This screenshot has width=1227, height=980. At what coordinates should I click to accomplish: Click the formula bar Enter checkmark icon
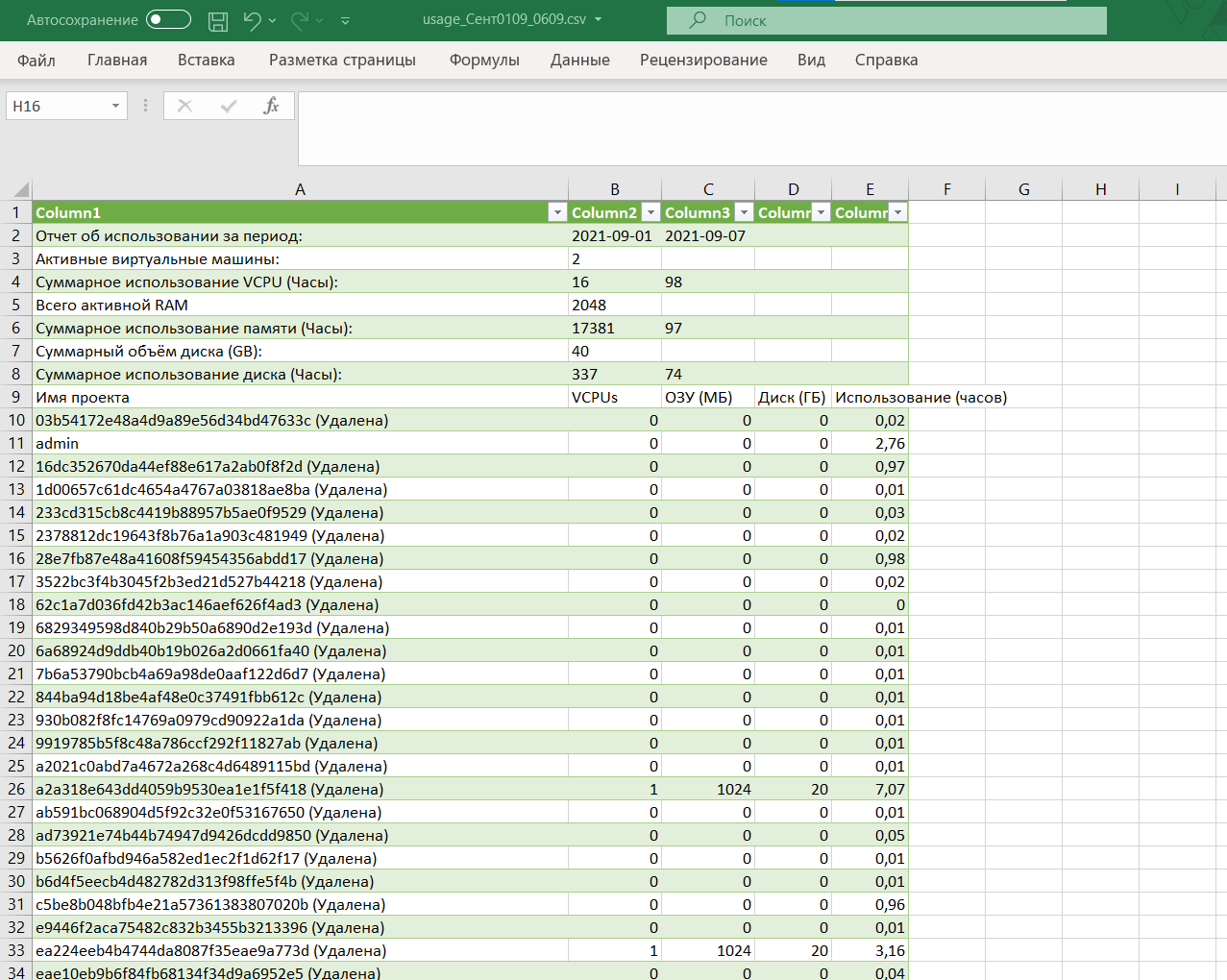point(229,106)
